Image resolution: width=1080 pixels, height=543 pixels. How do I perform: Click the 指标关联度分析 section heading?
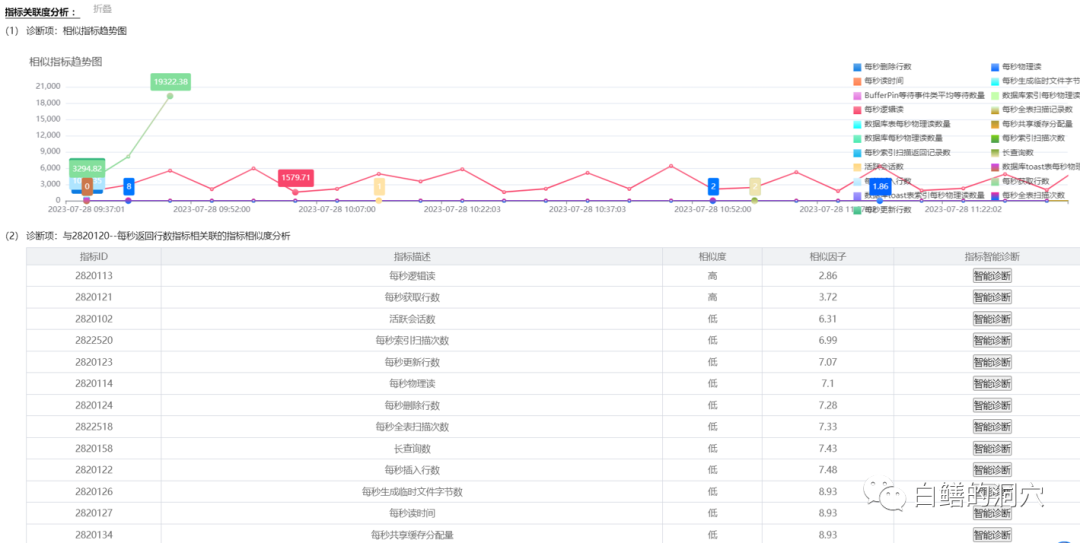click(40, 11)
